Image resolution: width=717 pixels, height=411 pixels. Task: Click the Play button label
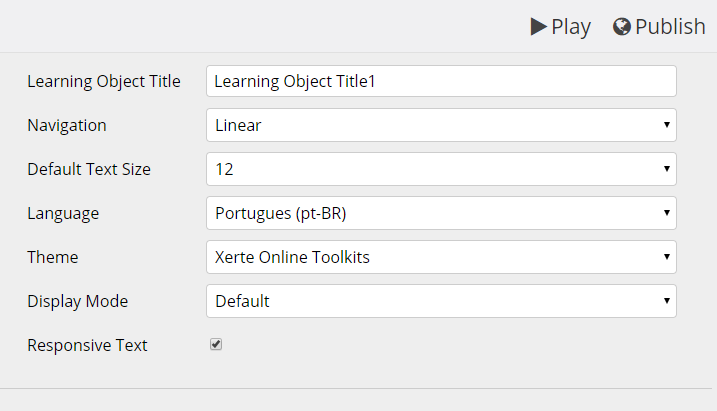coord(571,27)
